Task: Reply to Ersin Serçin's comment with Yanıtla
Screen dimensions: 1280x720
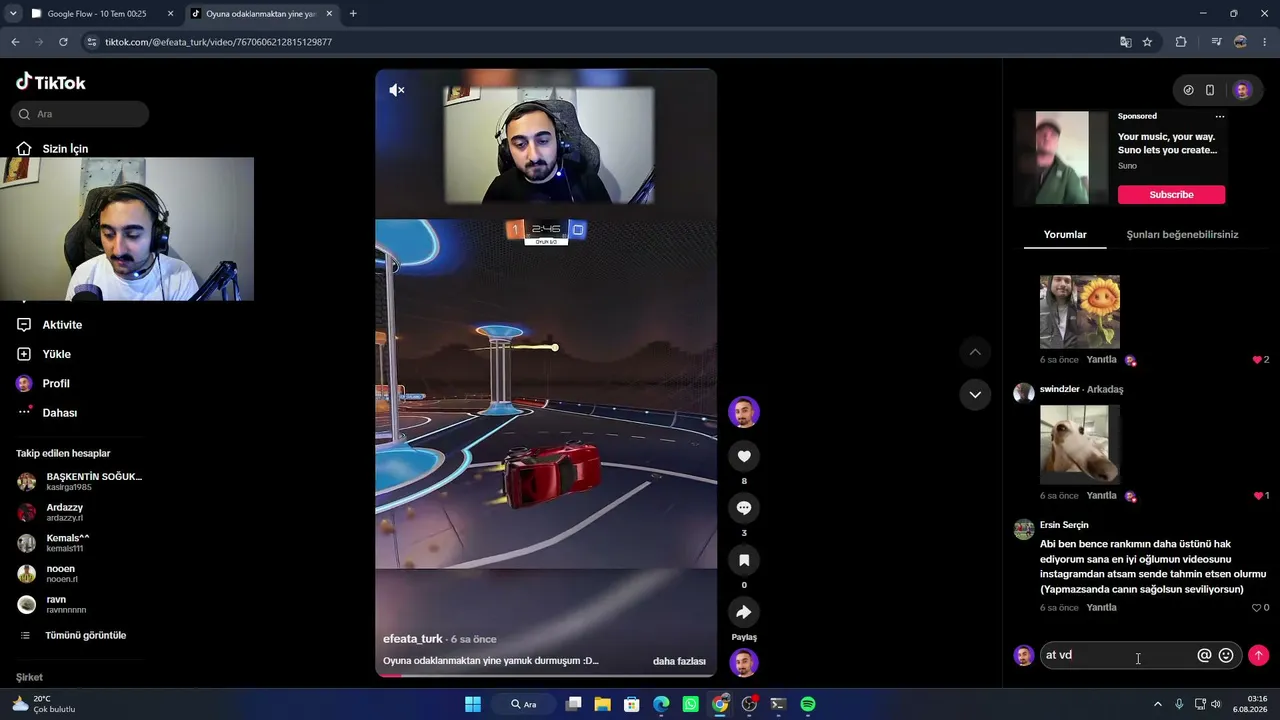Action: [x=1101, y=608]
